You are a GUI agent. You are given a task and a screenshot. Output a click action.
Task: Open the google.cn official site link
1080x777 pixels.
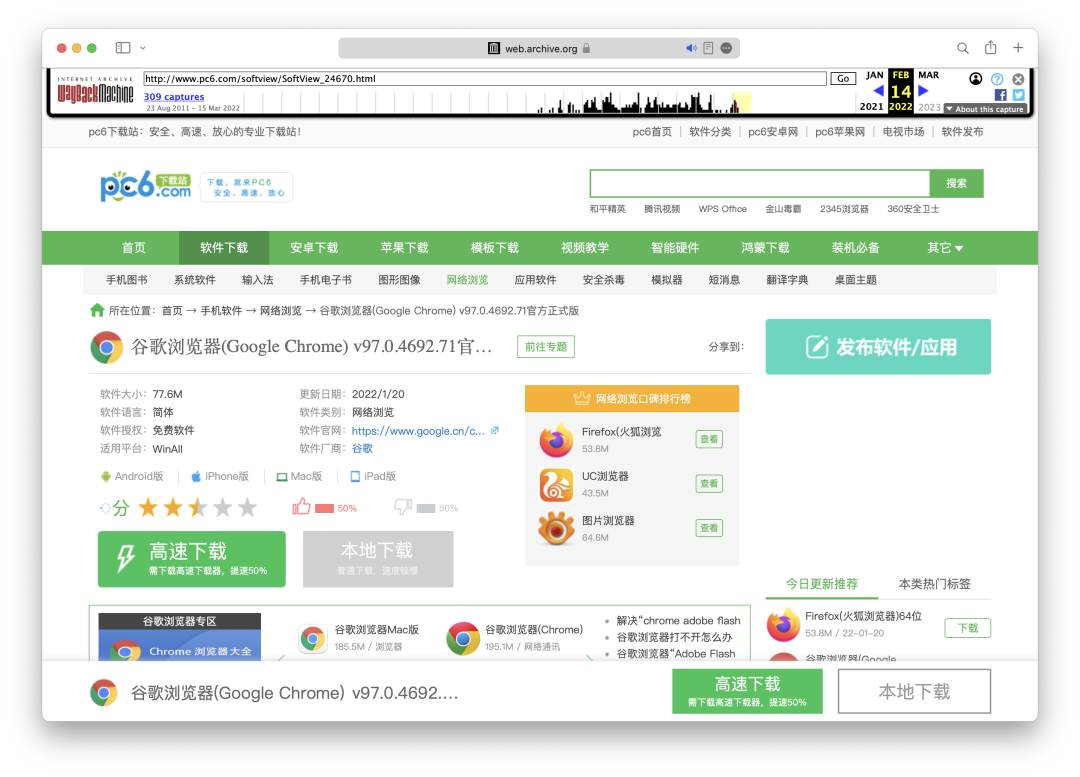(418, 431)
